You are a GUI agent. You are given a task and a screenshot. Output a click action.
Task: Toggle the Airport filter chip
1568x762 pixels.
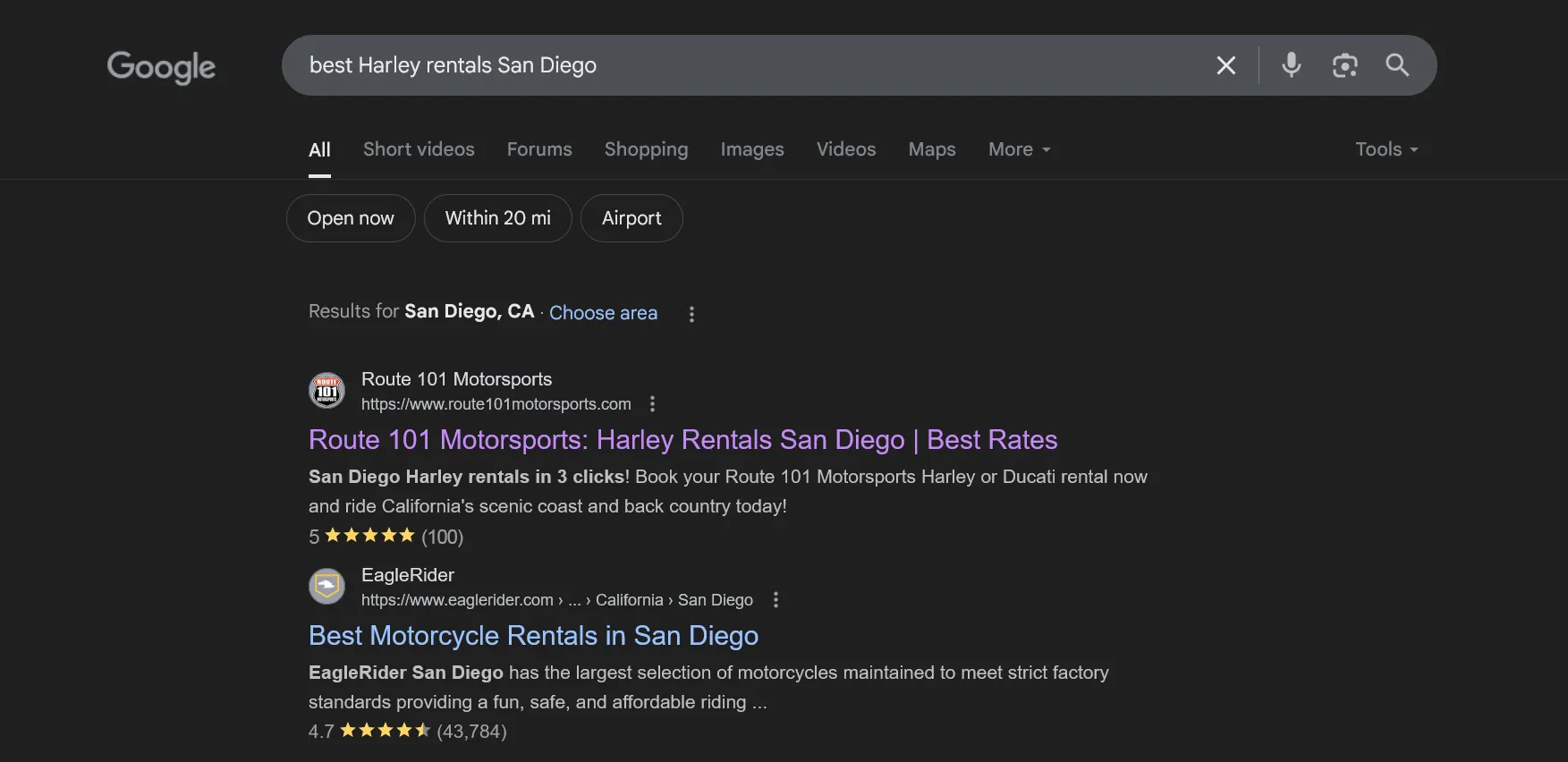(x=631, y=218)
